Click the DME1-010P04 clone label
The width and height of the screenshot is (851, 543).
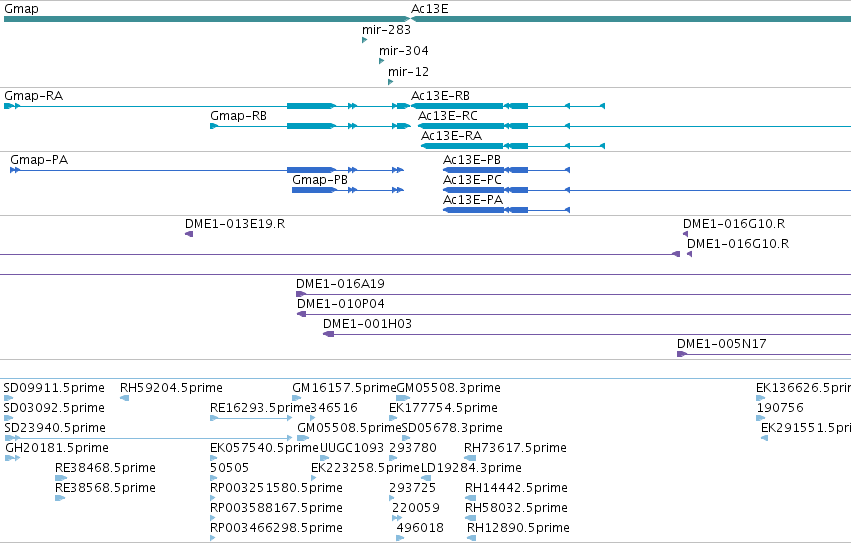[x=341, y=304]
